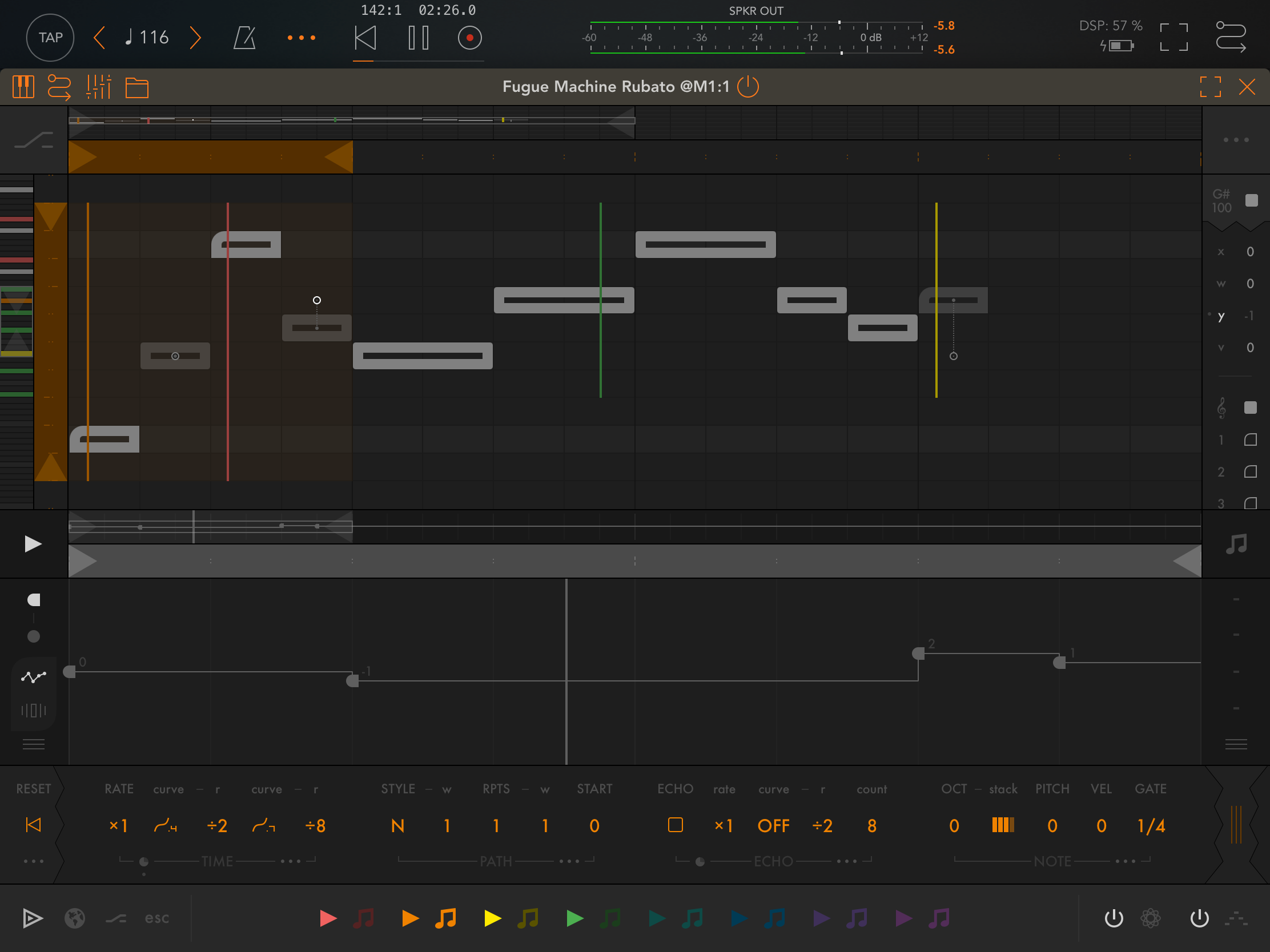Click the RESET rewind icon
This screenshot has width=1270, height=952.
coord(33,825)
